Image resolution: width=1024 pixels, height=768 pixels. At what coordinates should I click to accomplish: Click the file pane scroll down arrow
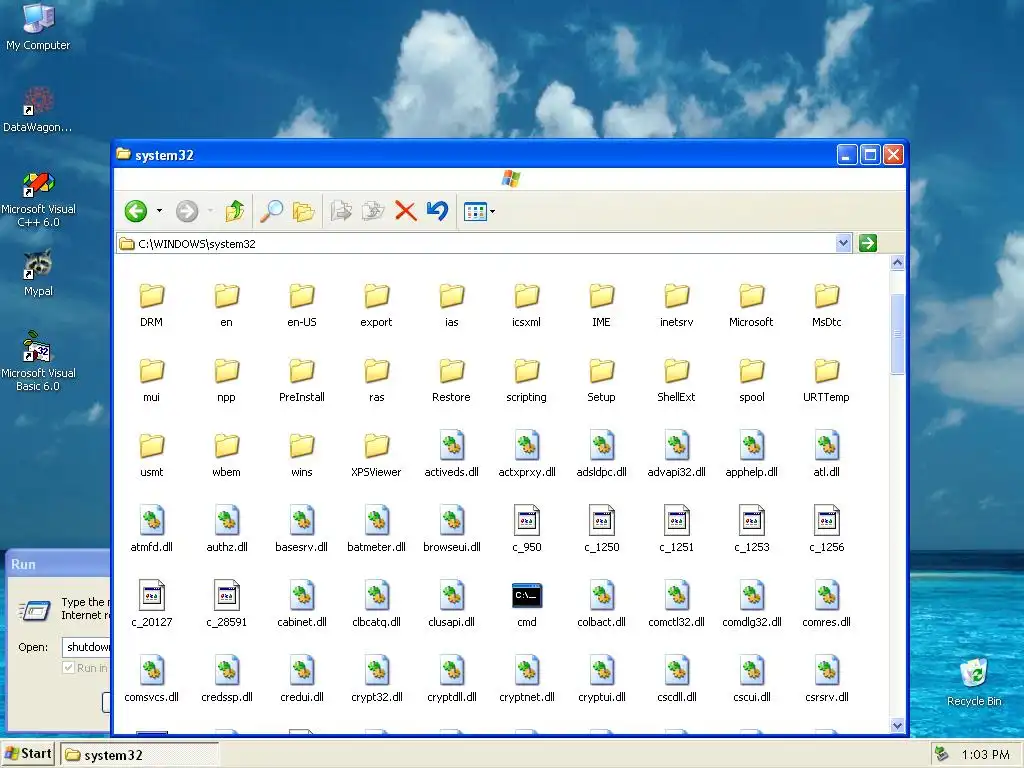897,725
